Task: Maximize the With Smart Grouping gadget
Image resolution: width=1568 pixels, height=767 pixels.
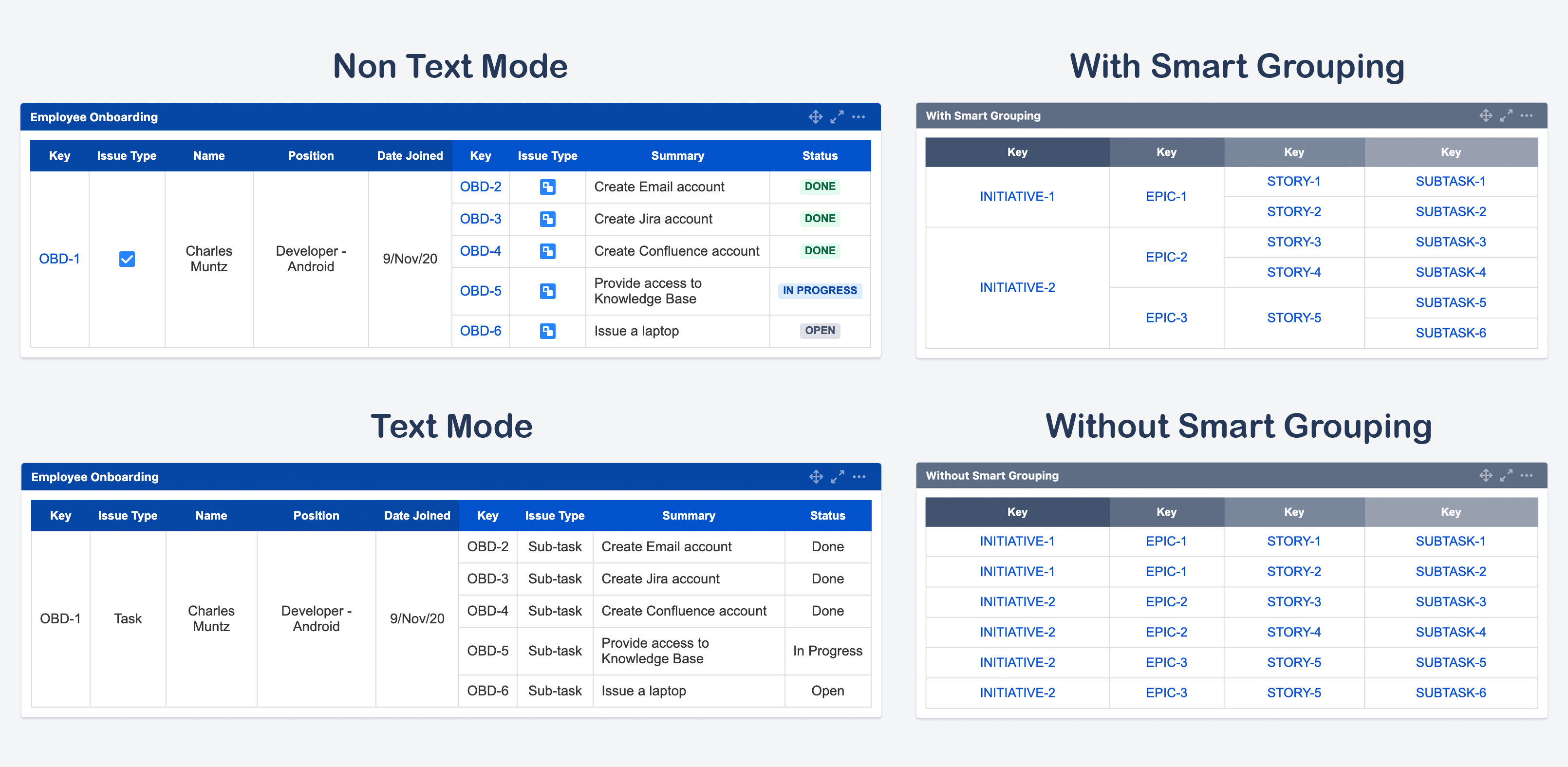Action: coord(1506,116)
